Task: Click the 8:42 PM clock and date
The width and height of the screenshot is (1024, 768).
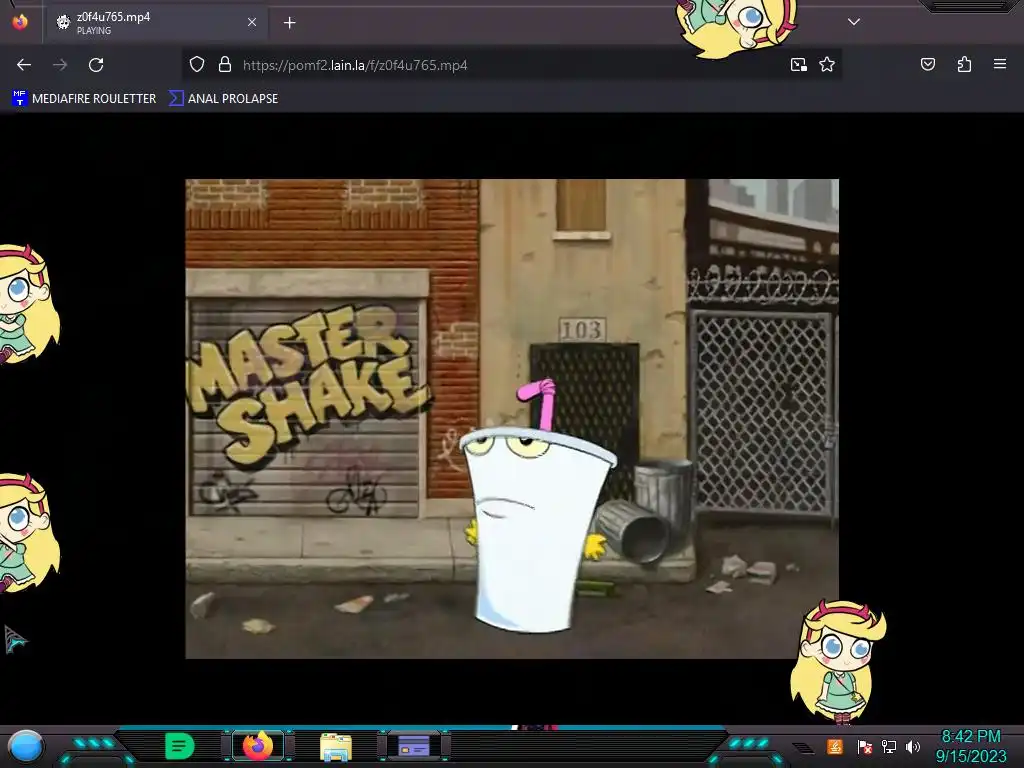Action: click(971, 746)
